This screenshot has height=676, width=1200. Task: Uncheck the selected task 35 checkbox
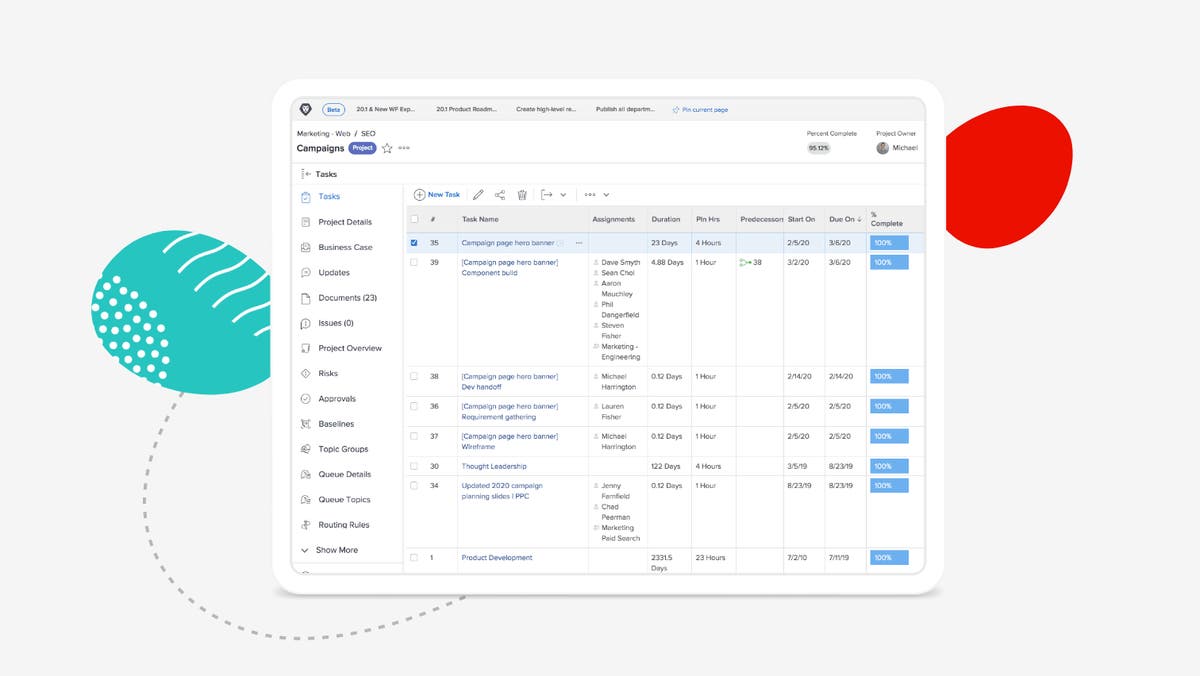pyautogui.click(x=415, y=242)
